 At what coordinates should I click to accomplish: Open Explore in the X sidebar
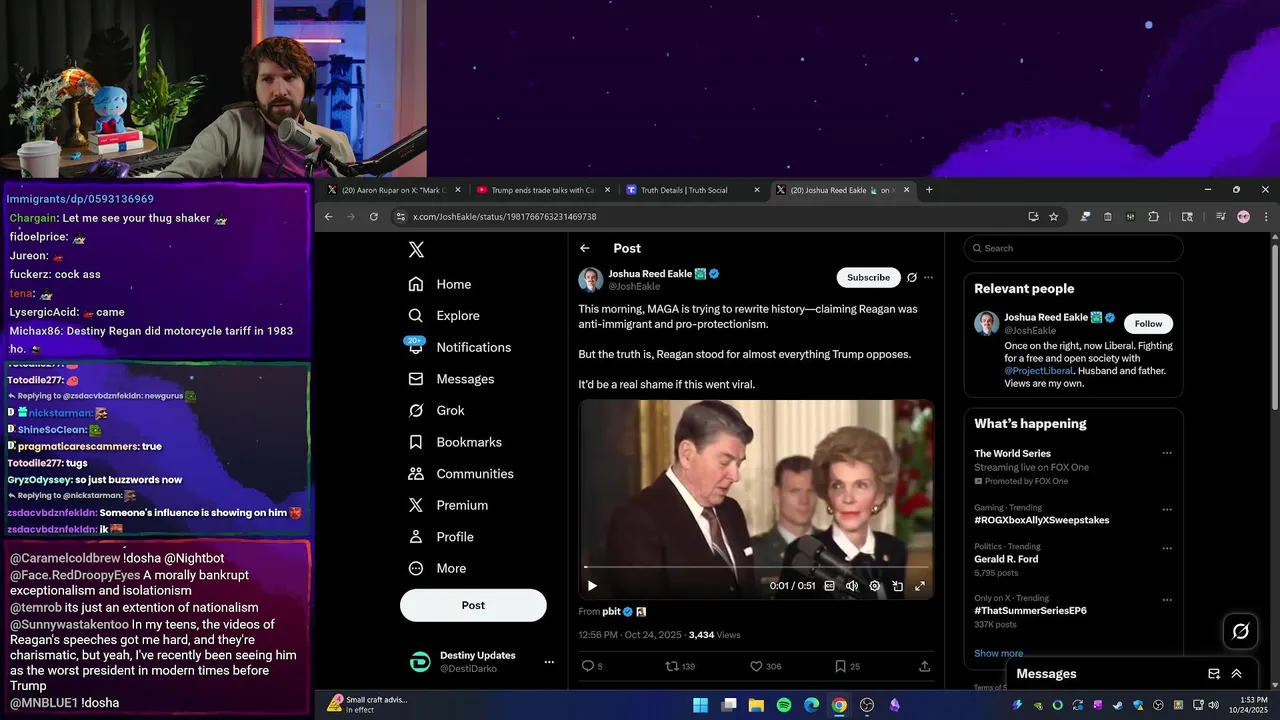(443, 315)
